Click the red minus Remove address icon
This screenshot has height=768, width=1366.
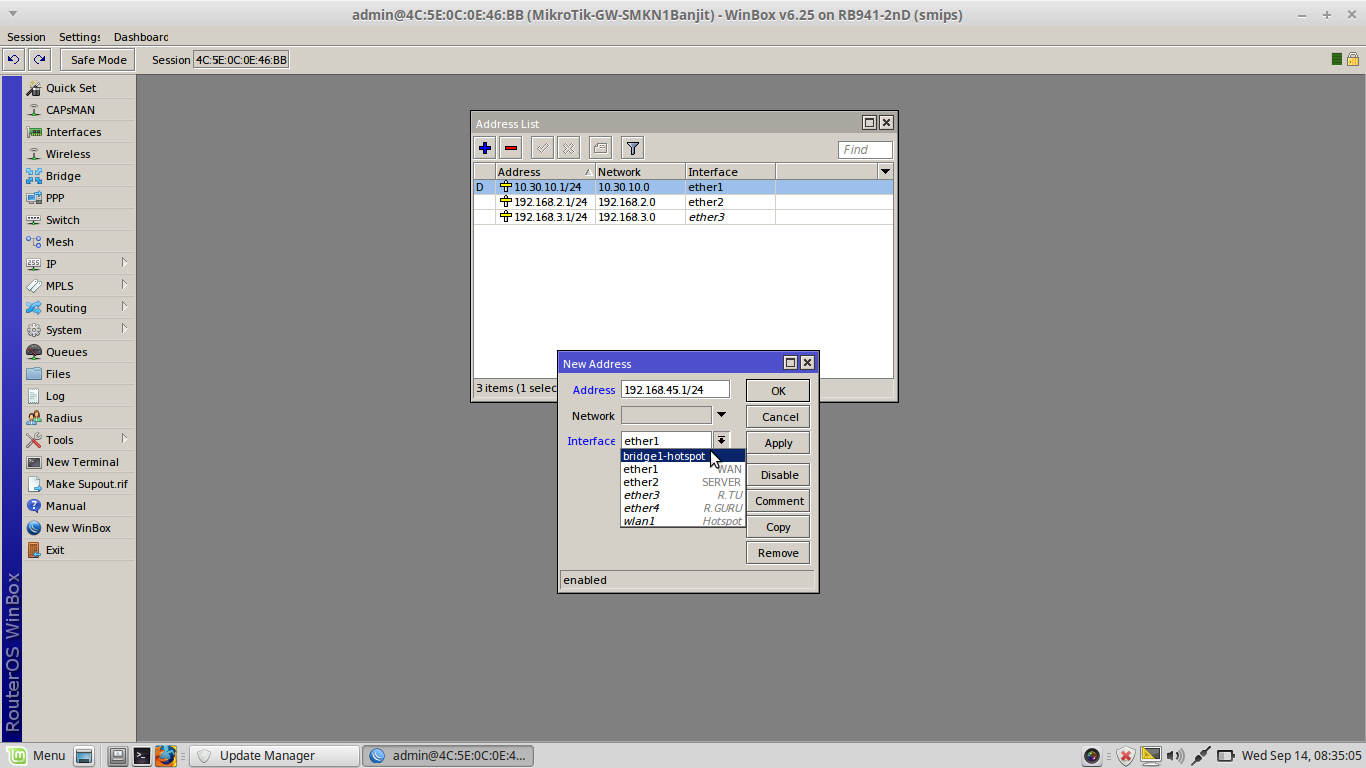point(511,148)
